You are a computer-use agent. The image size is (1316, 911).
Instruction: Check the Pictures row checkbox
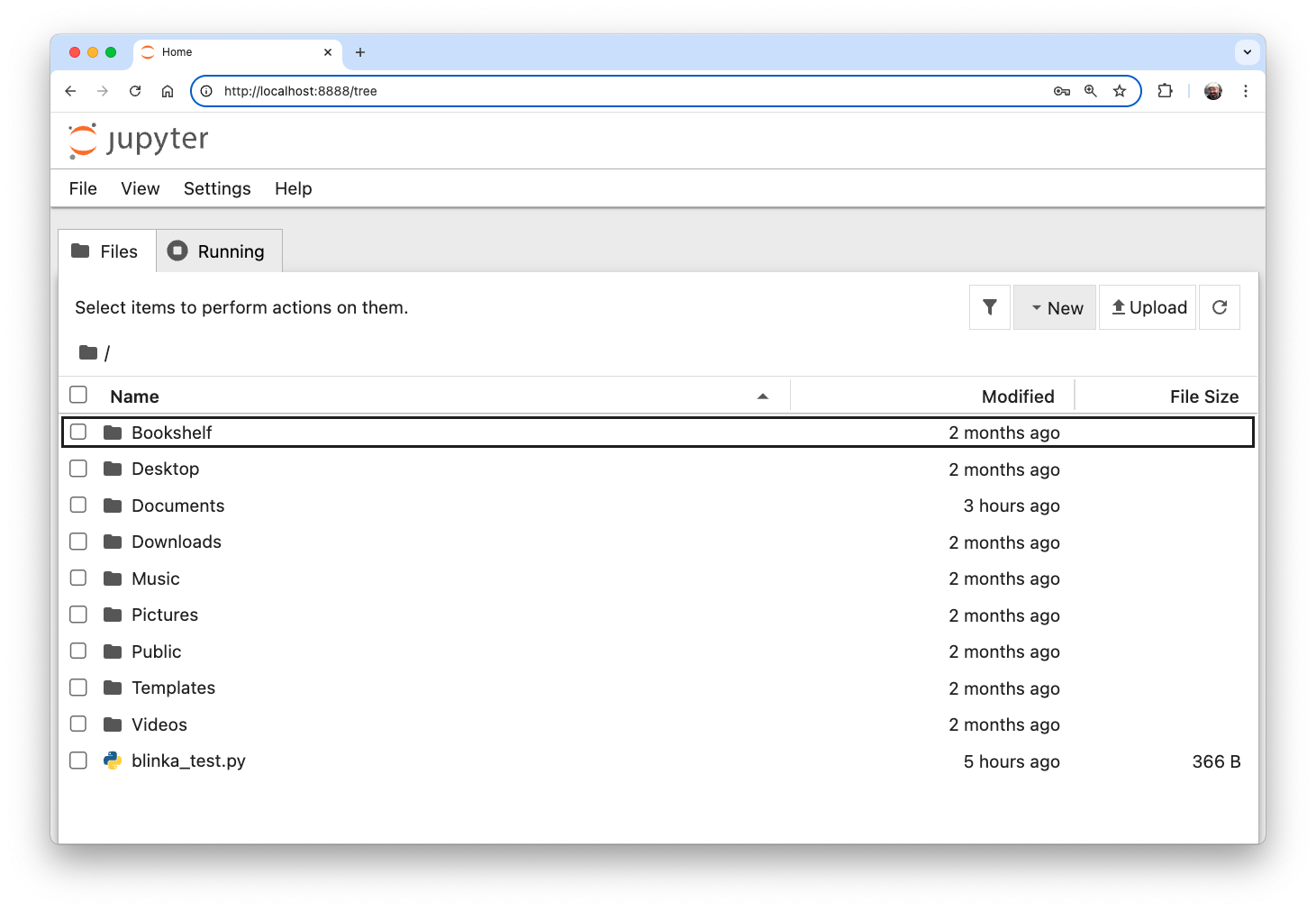(x=78, y=615)
